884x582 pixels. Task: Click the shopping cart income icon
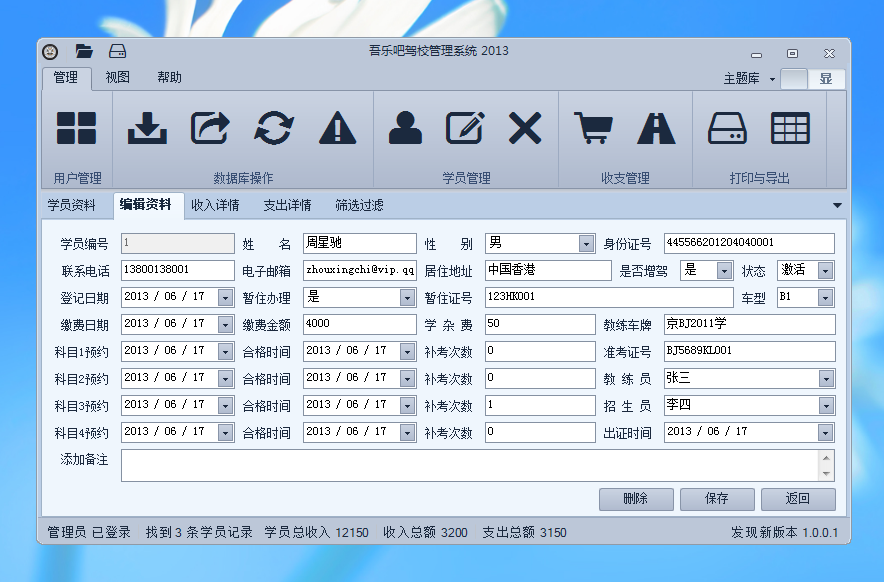coord(593,128)
